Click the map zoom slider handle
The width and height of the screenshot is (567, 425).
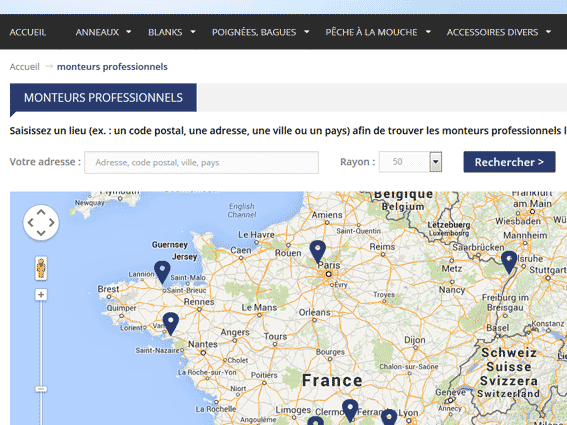(x=41, y=389)
